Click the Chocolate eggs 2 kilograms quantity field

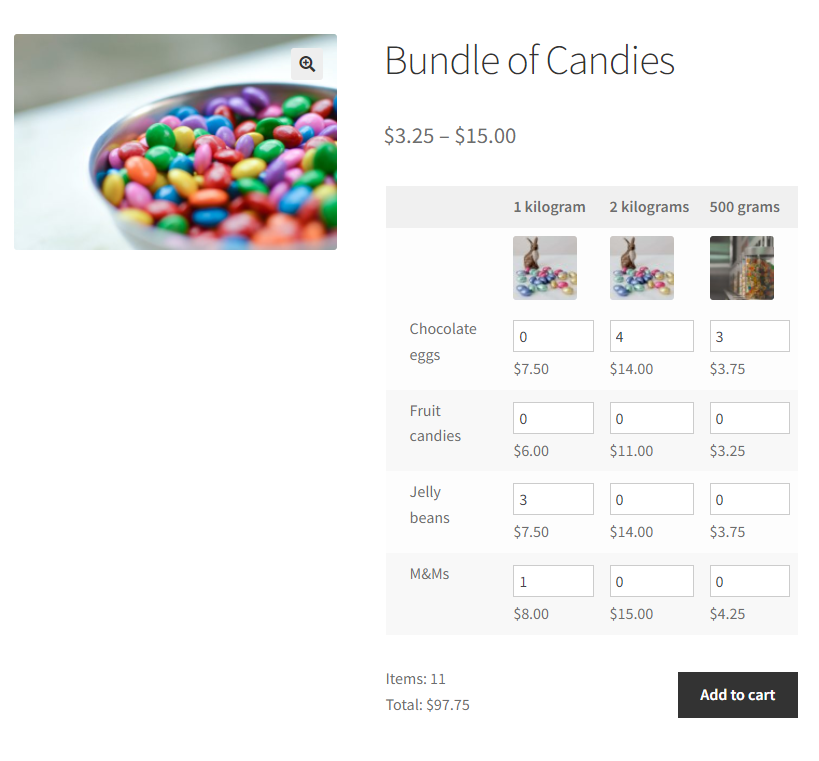(651, 336)
